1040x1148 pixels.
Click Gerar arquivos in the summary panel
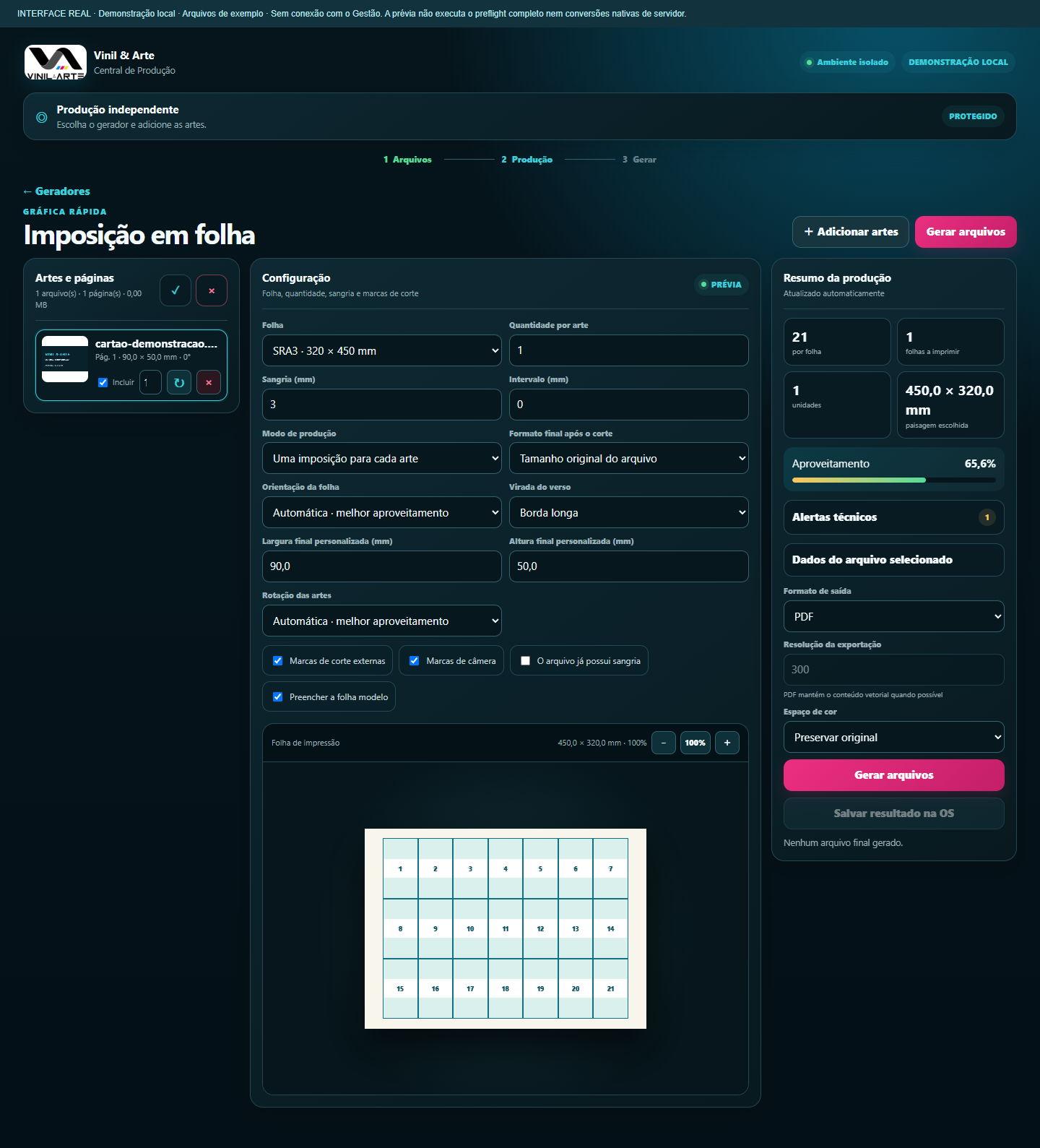tap(894, 775)
